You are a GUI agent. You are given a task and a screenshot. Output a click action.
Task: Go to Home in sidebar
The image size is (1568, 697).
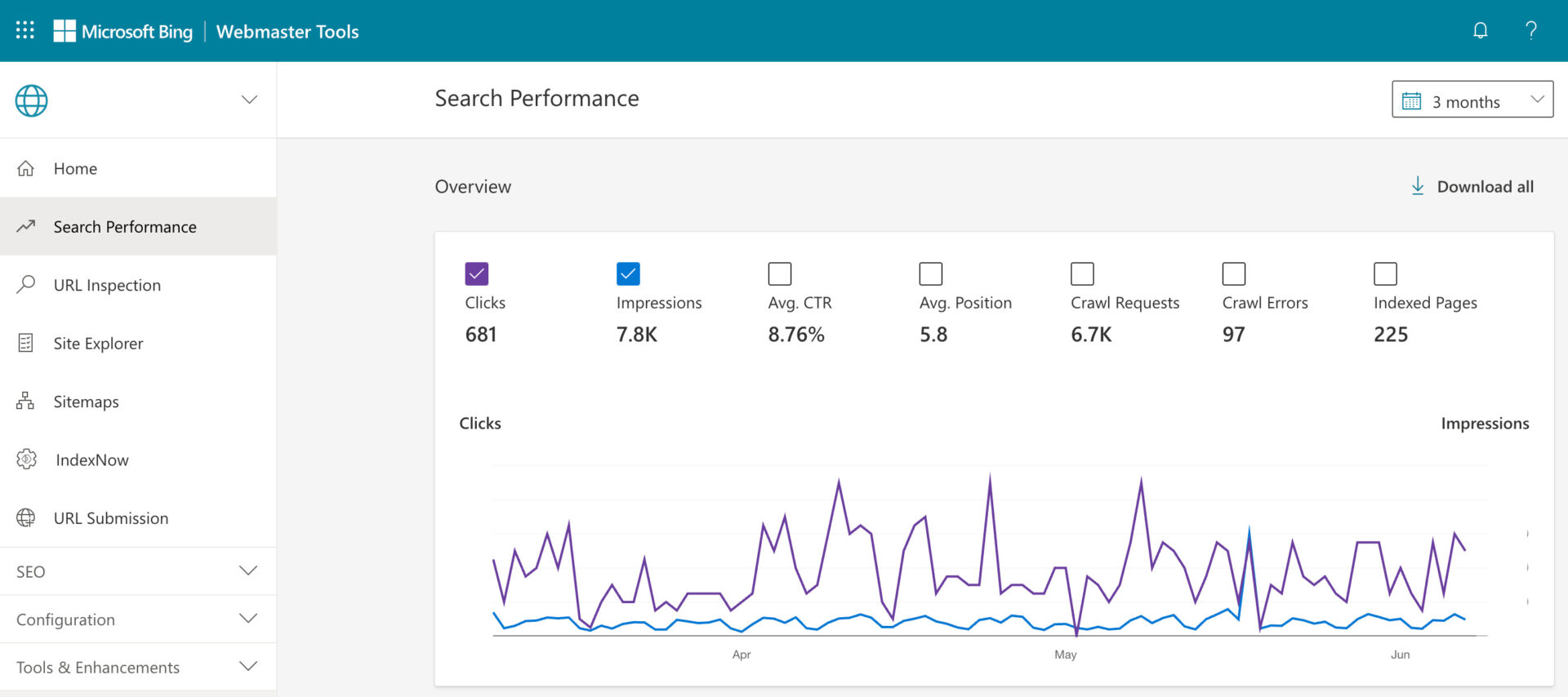(138, 168)
